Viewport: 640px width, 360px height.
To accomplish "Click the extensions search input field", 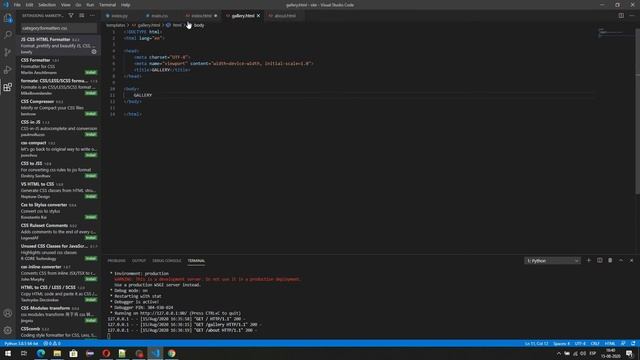I will pos(59,28).
